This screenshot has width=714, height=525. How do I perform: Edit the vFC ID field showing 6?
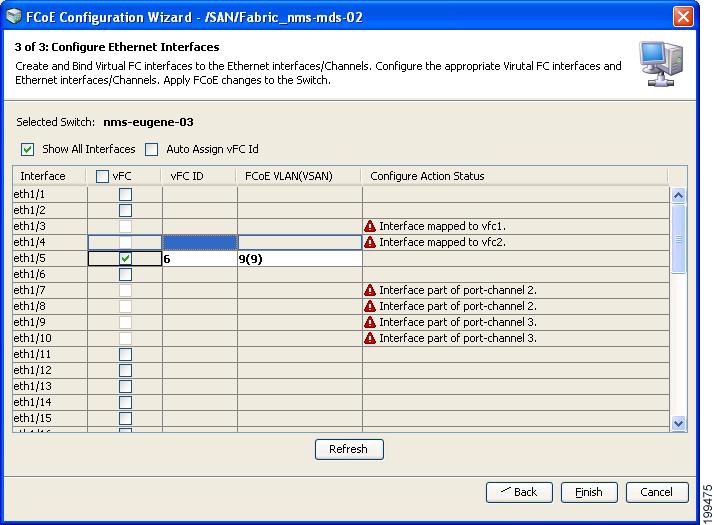200,259
